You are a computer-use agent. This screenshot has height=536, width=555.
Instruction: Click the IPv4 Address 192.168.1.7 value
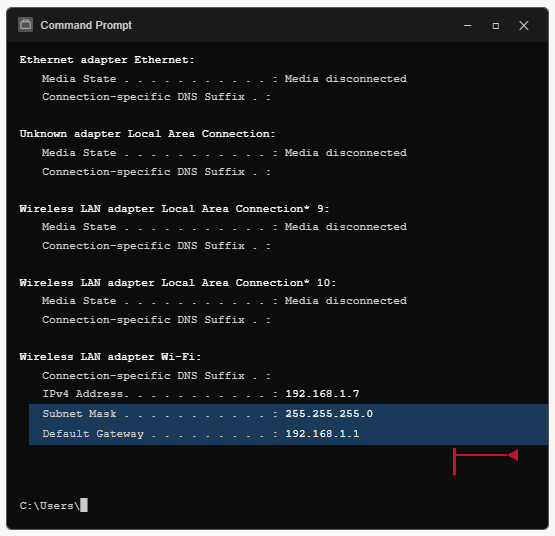coord(322,394)
